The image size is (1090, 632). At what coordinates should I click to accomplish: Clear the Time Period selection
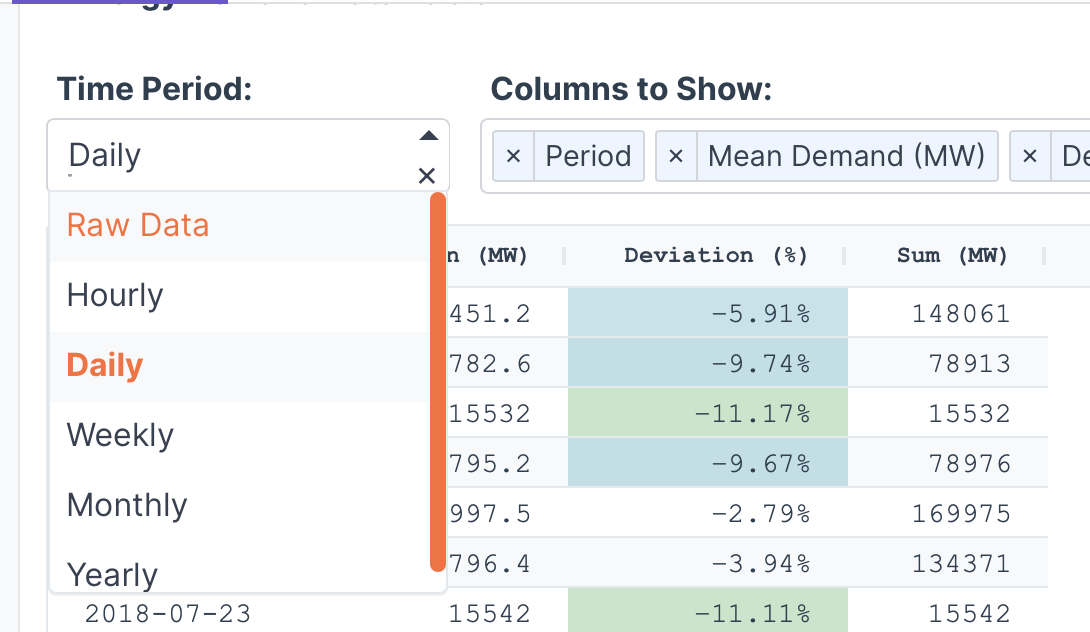click(427, 176)
